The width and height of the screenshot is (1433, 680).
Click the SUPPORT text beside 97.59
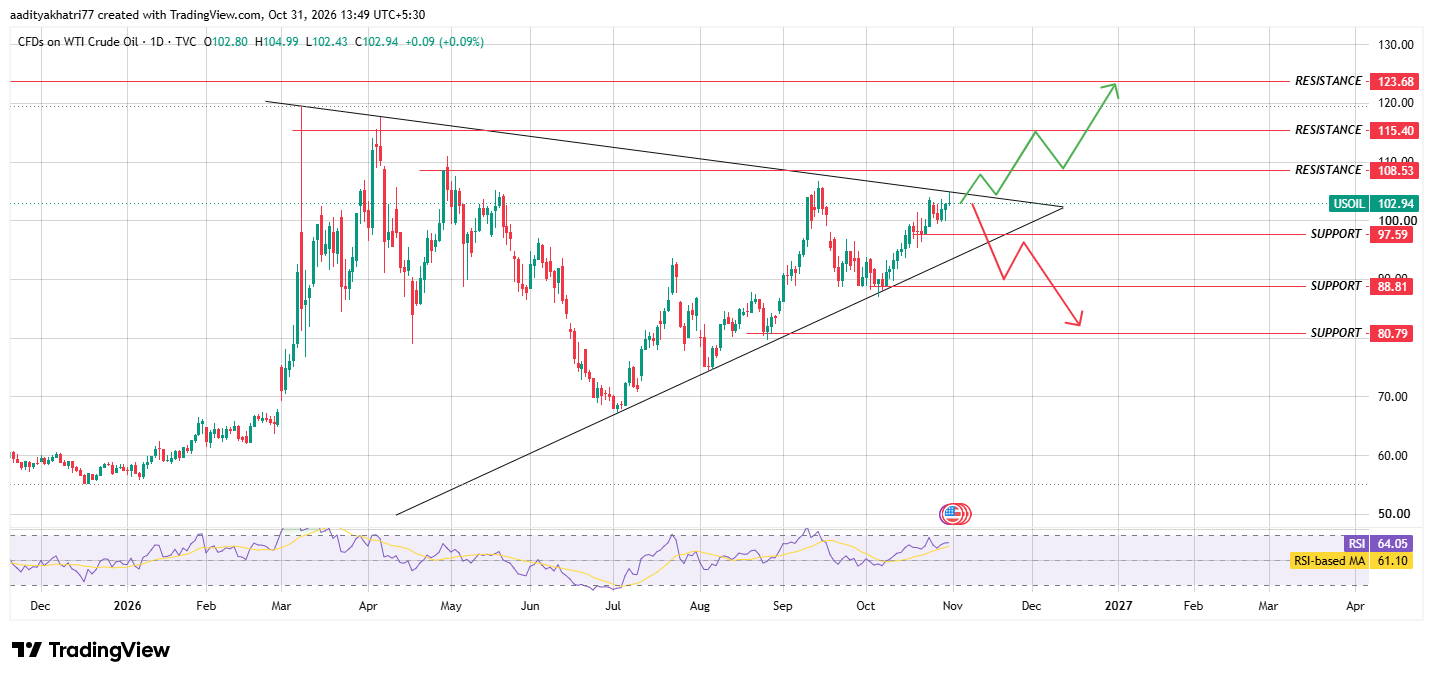coord(1336,234)
